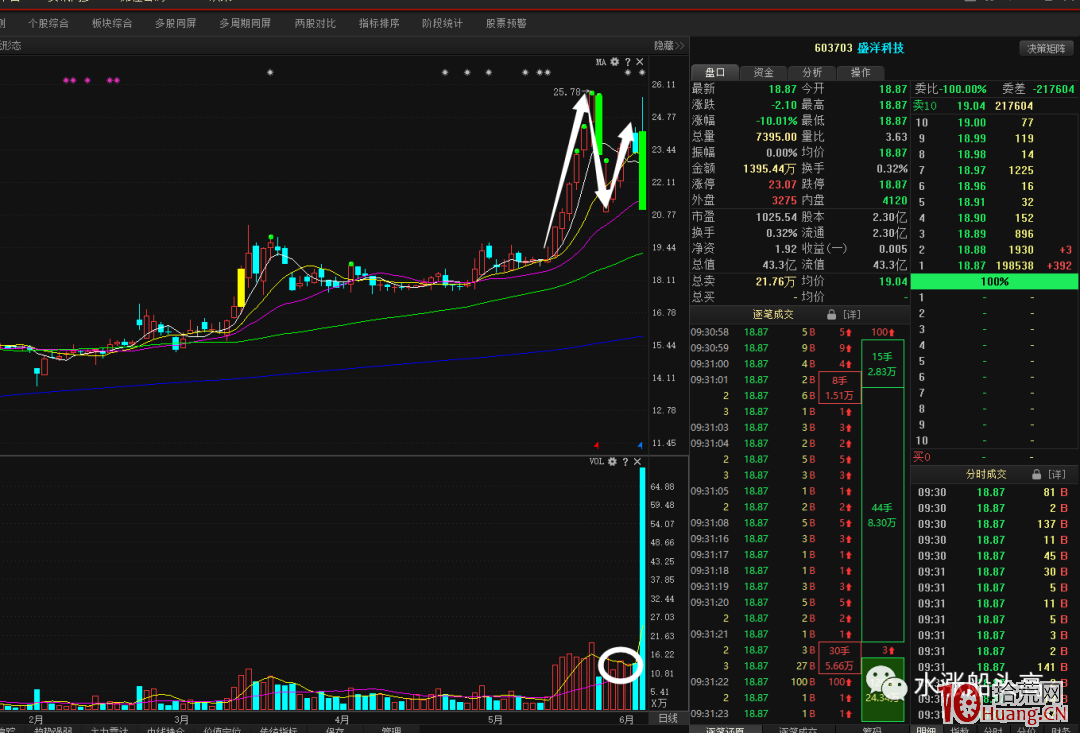Click 6月 label on time axis
Viewport: 1080px width, 733px height.
click(x=626, y=719)
